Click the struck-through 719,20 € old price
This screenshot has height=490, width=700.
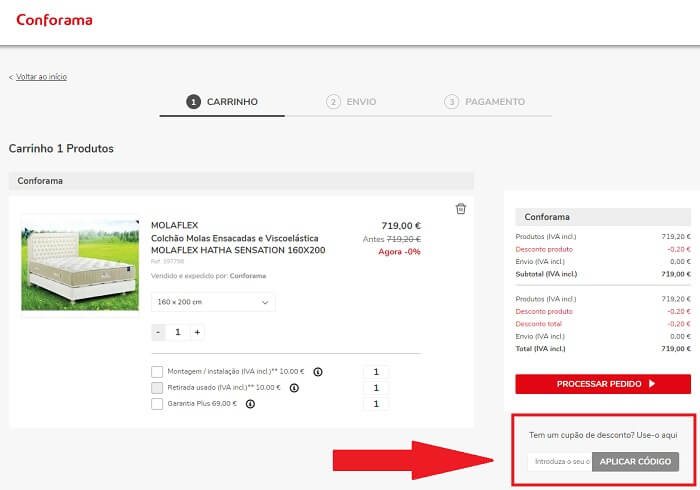click(404, 239)
